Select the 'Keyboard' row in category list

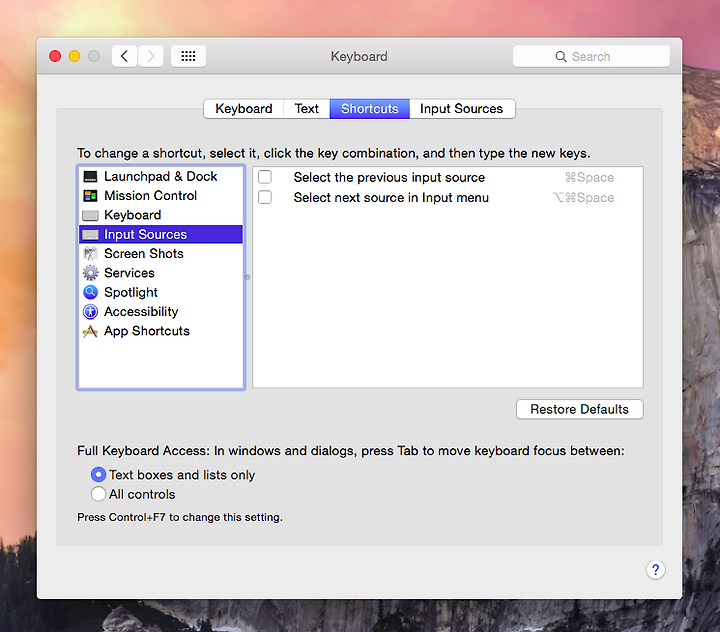click(x=161, y=215)
